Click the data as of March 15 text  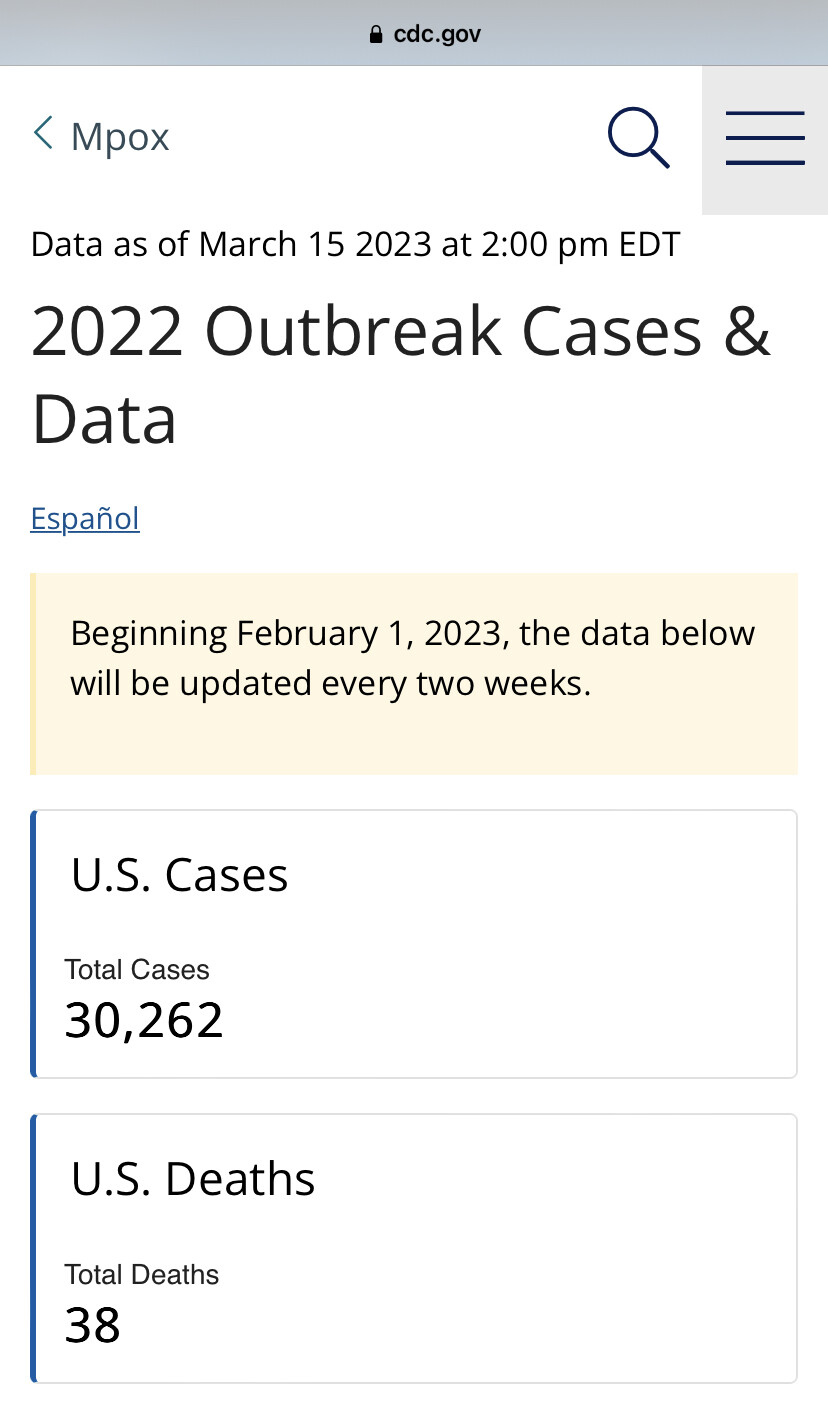click(x=356, y=244)
